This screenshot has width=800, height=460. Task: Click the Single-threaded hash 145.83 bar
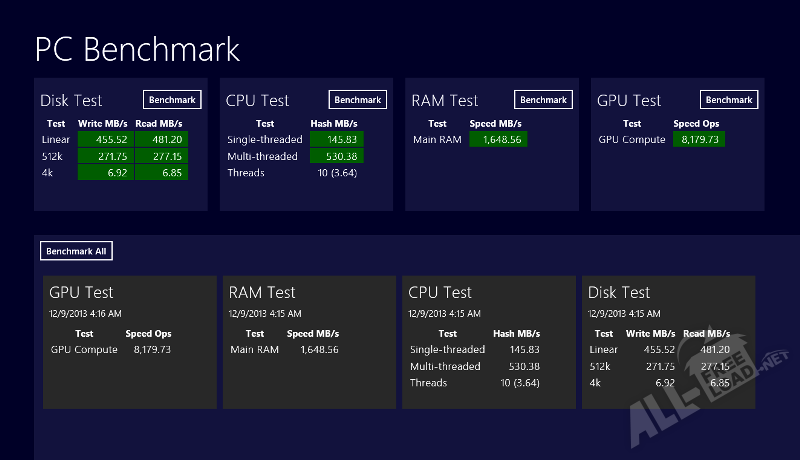(x=337, y=140)
